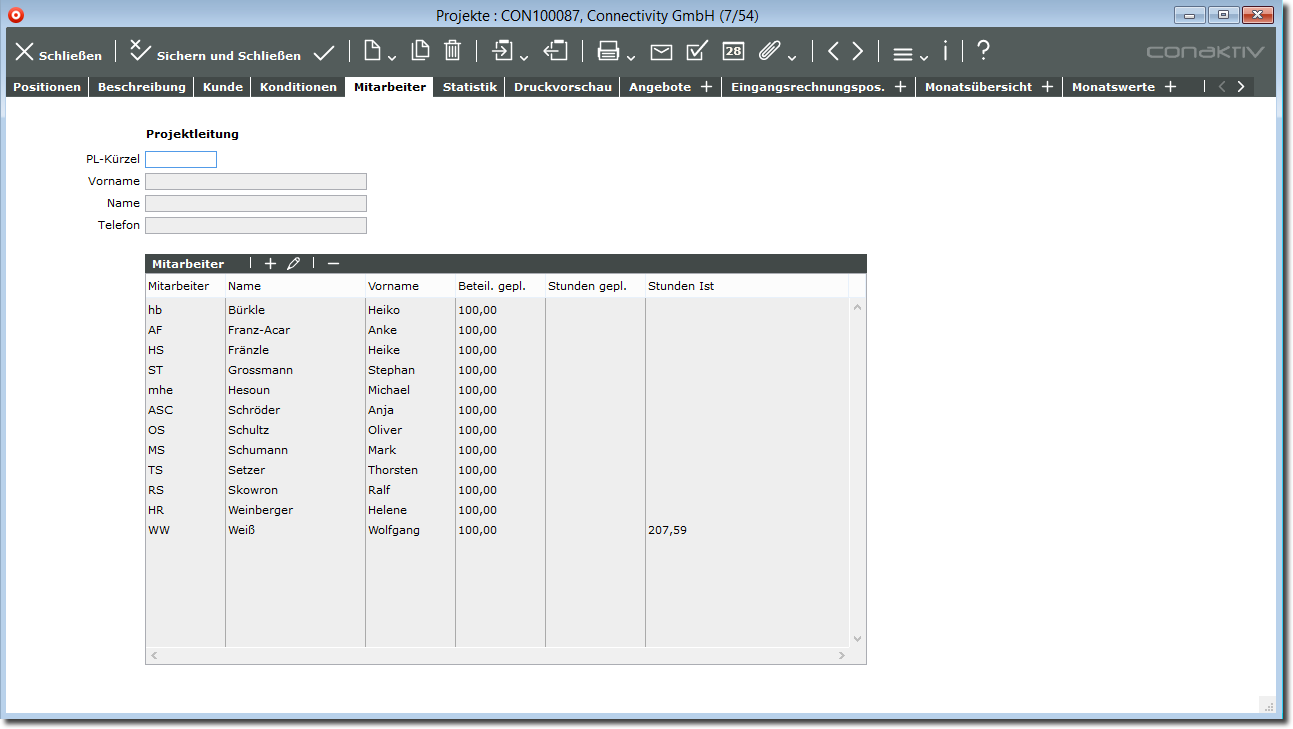Remove employee with the minus icon

point(333,264)
